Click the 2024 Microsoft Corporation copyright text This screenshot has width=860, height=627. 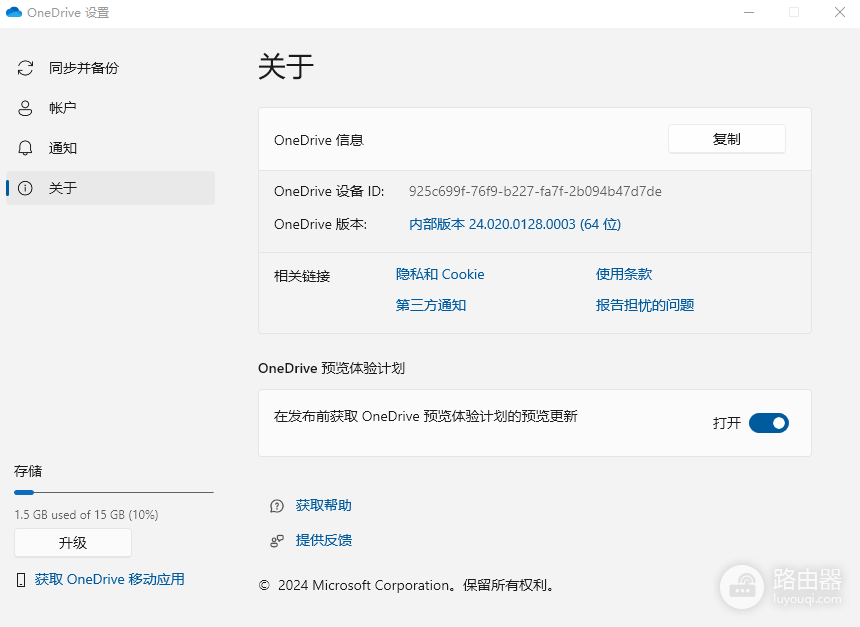point(405,585)
